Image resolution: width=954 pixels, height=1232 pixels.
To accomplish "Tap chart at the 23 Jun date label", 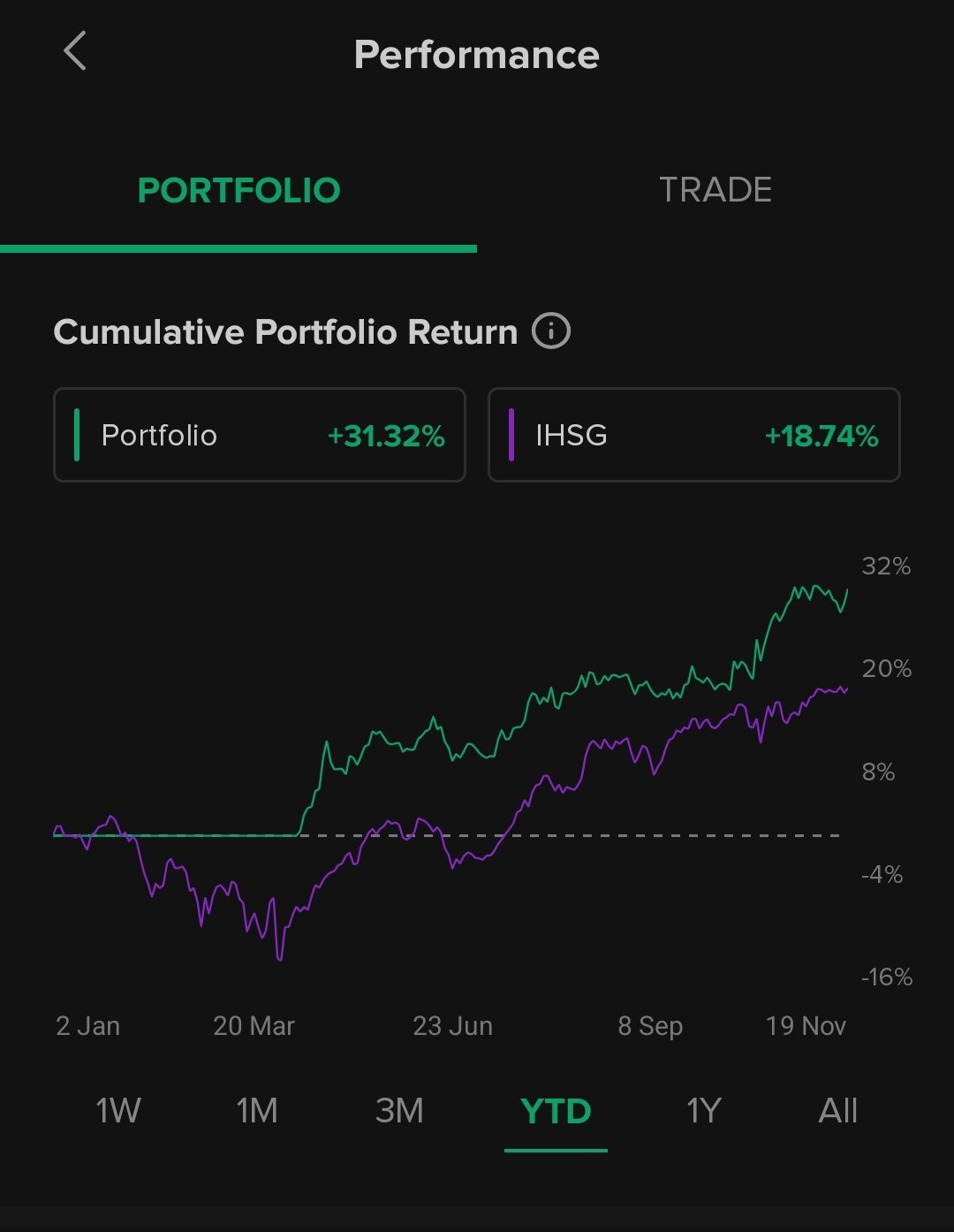I will [x=452, y=1026].
